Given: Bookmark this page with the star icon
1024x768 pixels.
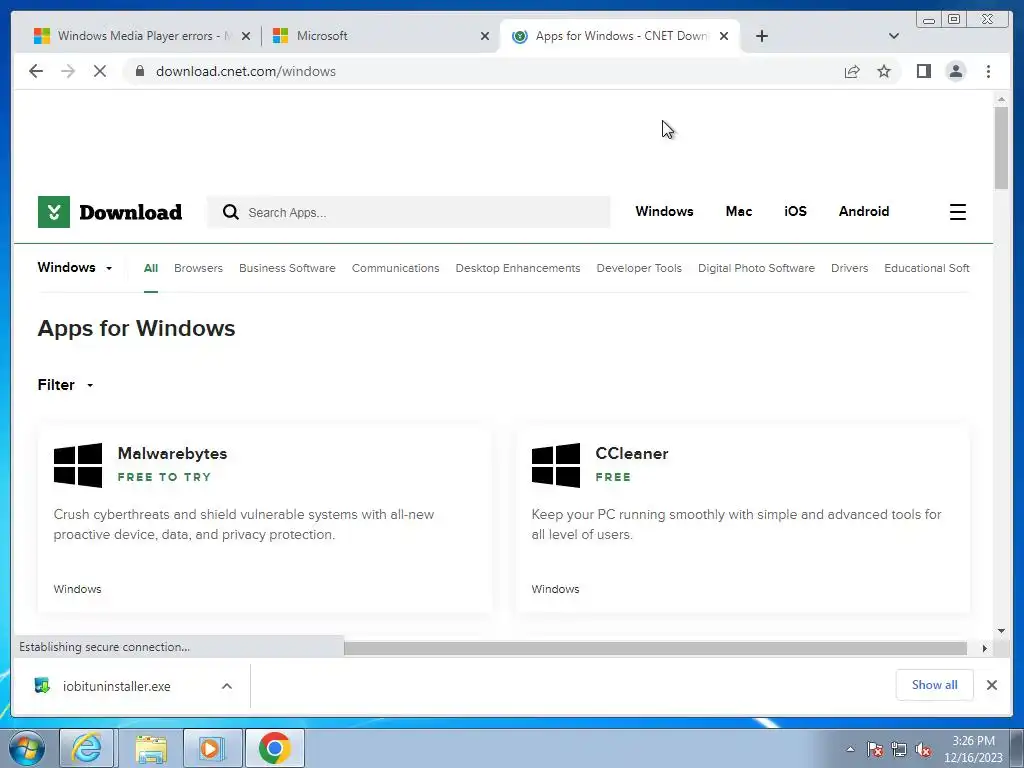Looking at the screenshot, I should pyautogui.click(x=884, y=71).
